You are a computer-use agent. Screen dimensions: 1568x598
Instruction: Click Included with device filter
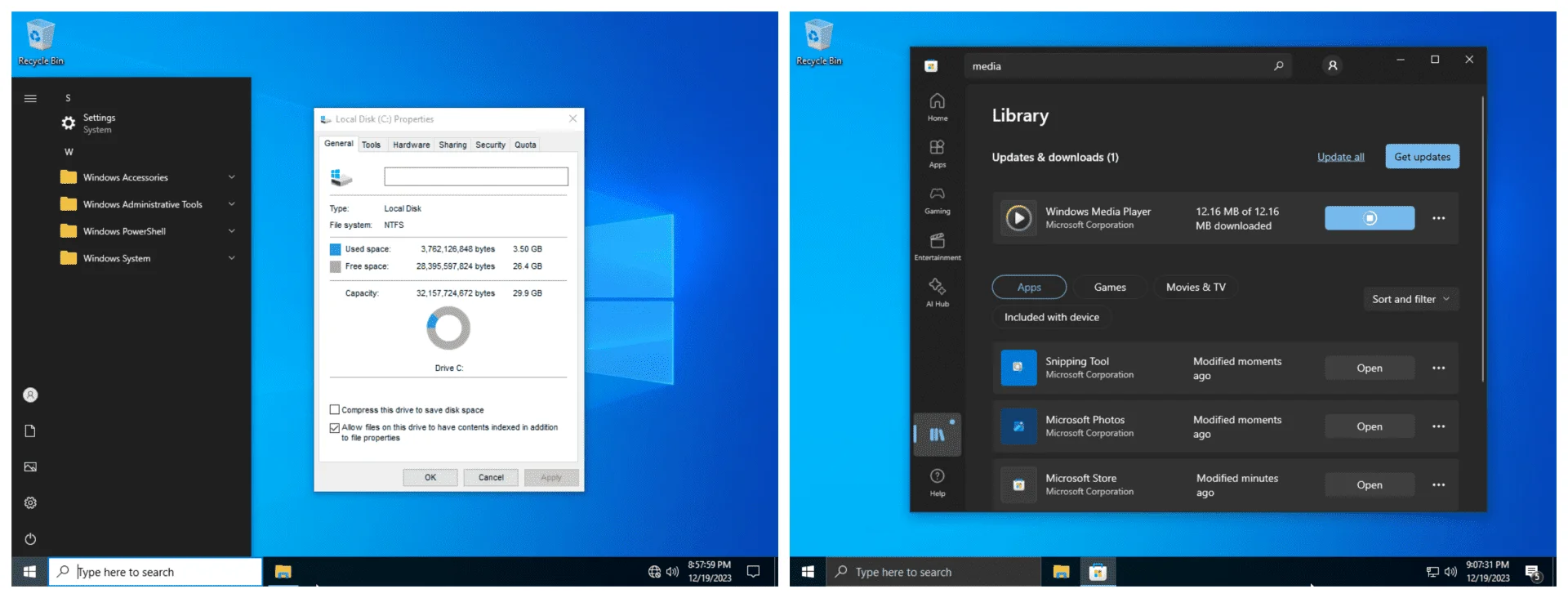point(1052,317)
